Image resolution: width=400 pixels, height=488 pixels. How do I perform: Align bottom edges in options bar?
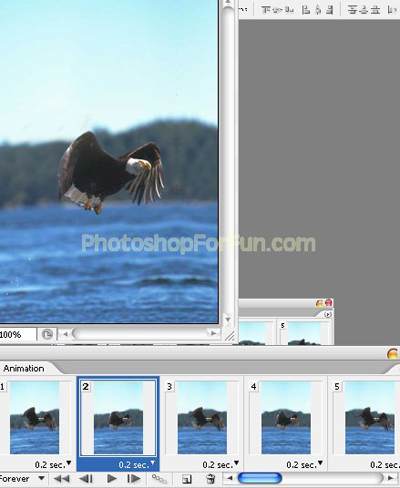click(289, 10)
